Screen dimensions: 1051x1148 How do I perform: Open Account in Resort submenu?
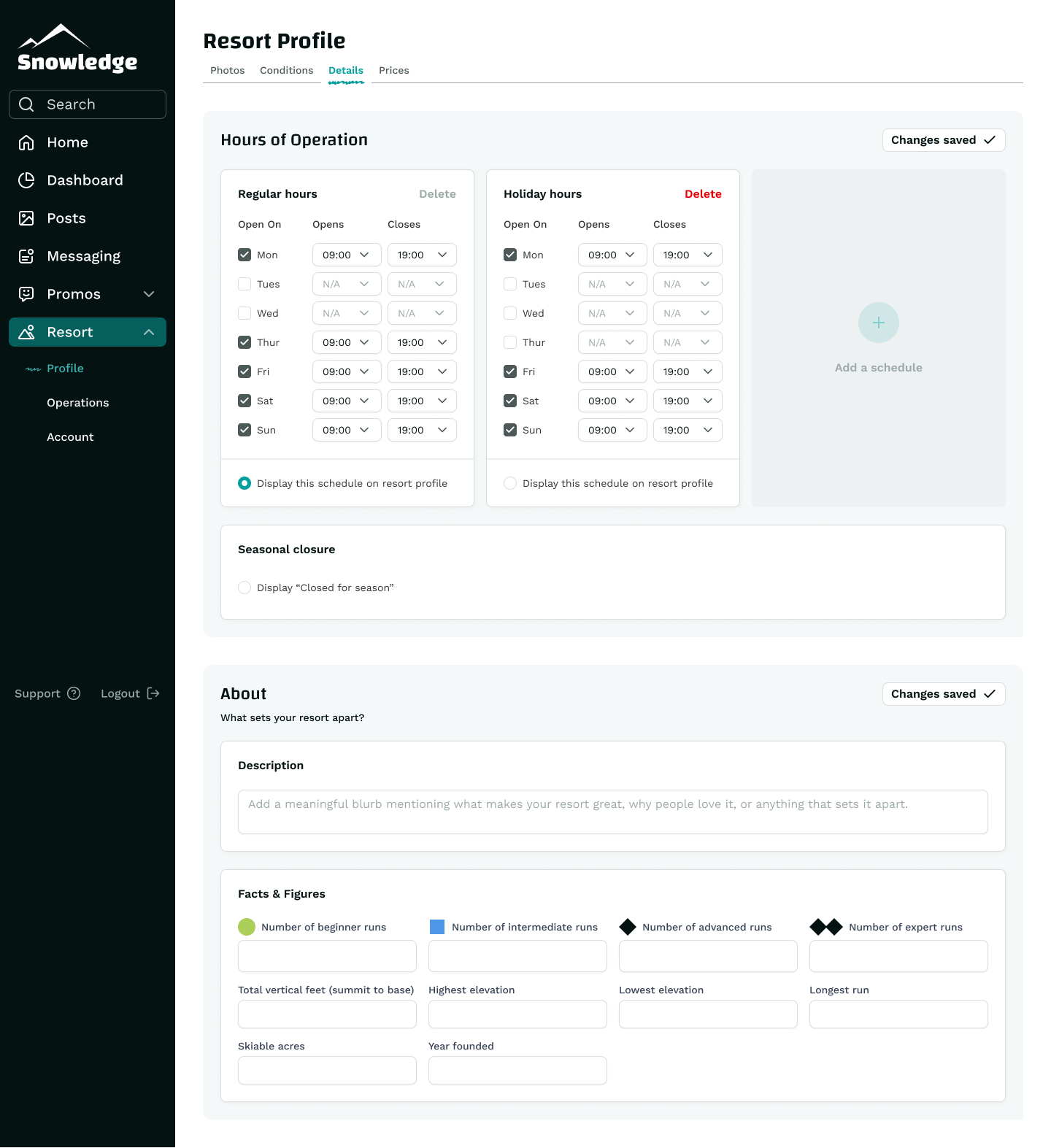(70, 437)
